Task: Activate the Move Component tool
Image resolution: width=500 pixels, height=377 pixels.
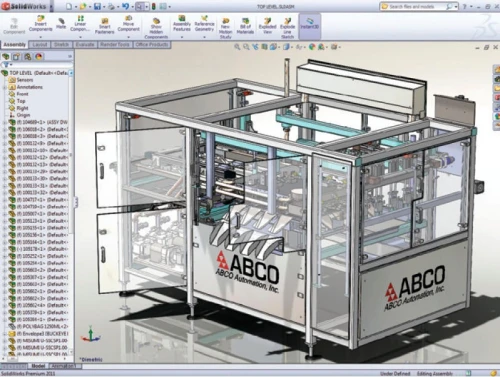Action: pos(128,23)
